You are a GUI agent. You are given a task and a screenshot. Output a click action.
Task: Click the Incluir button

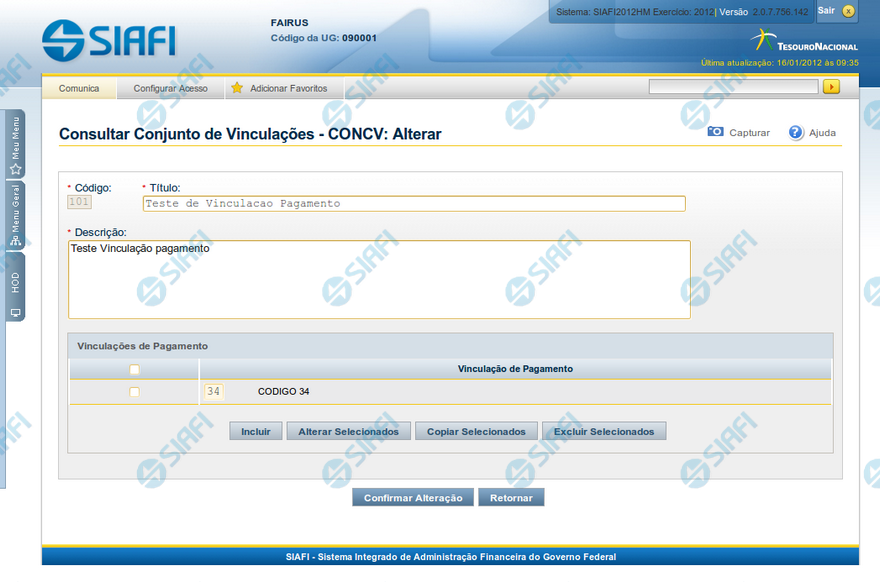256,432
